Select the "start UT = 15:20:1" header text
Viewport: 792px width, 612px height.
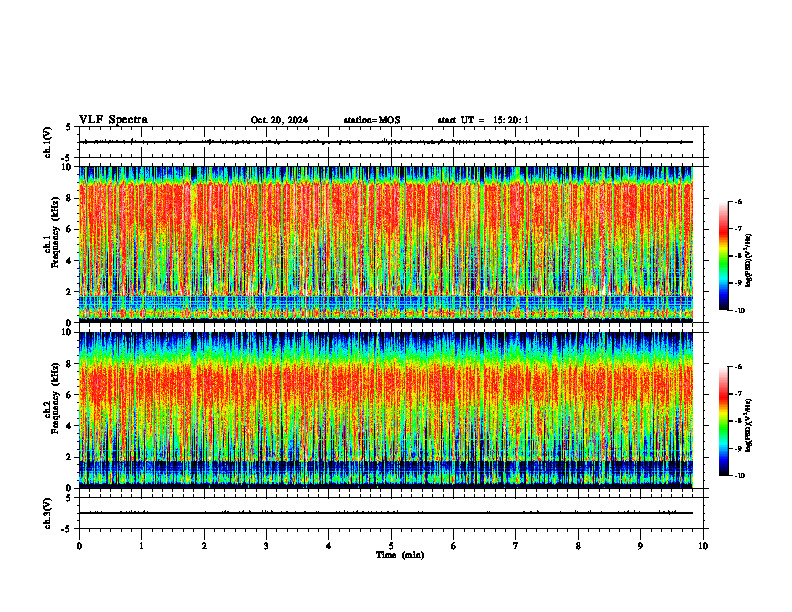click(483, 120)
